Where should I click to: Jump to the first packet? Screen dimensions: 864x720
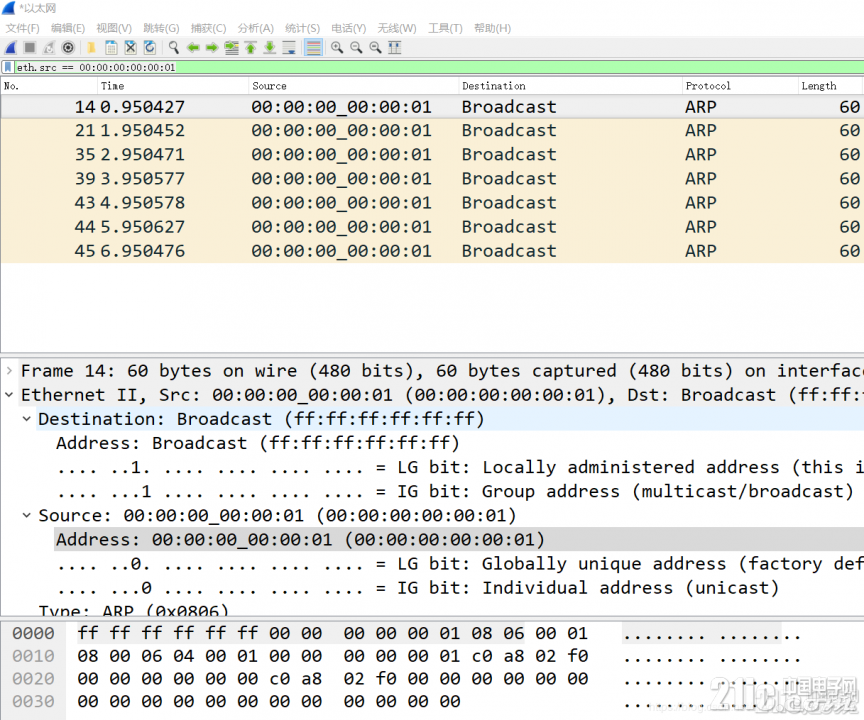251,48
